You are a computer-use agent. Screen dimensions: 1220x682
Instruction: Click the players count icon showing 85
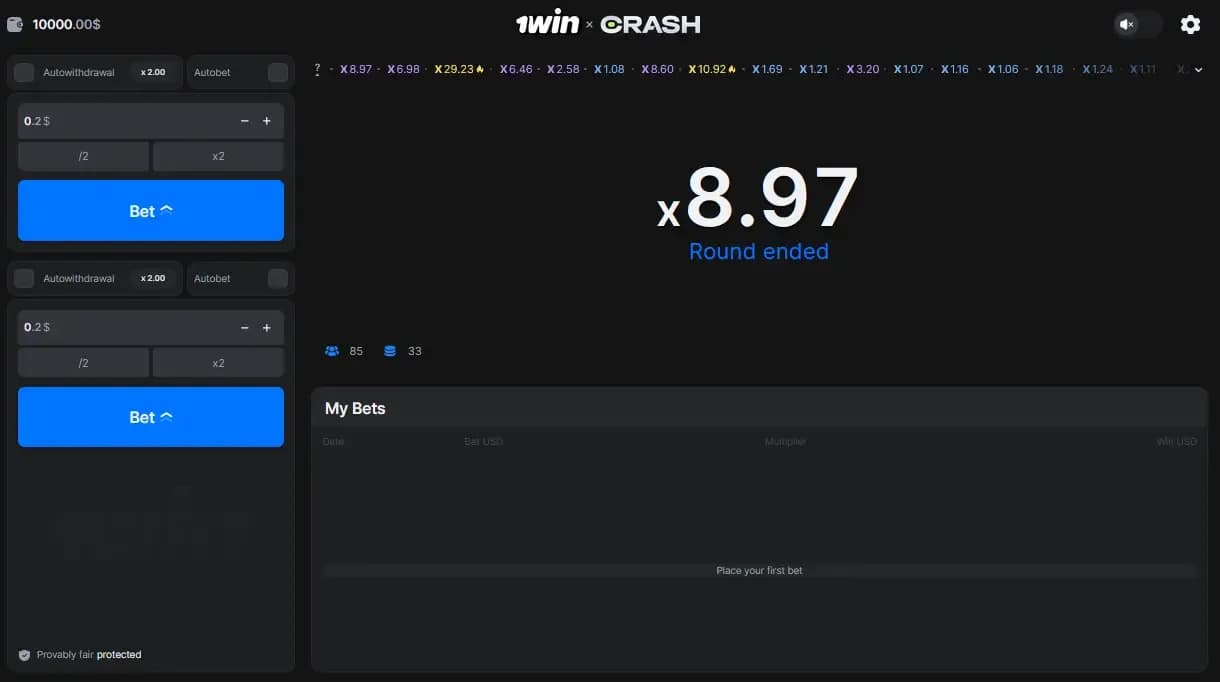(x=332, y=351)
